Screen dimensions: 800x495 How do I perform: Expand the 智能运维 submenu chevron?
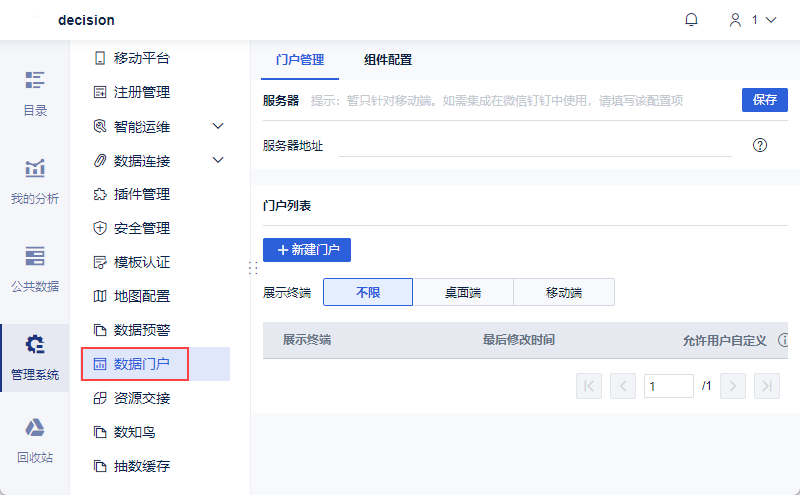[x=218, y=126]
